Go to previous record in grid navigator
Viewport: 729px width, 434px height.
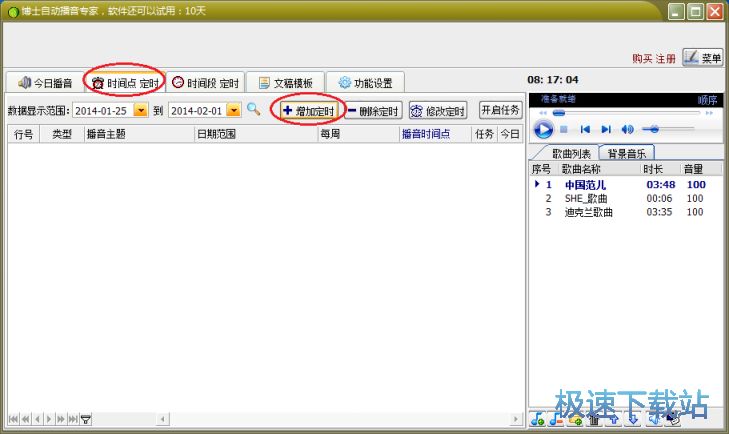pyautogui.click(x=37, y=419)
